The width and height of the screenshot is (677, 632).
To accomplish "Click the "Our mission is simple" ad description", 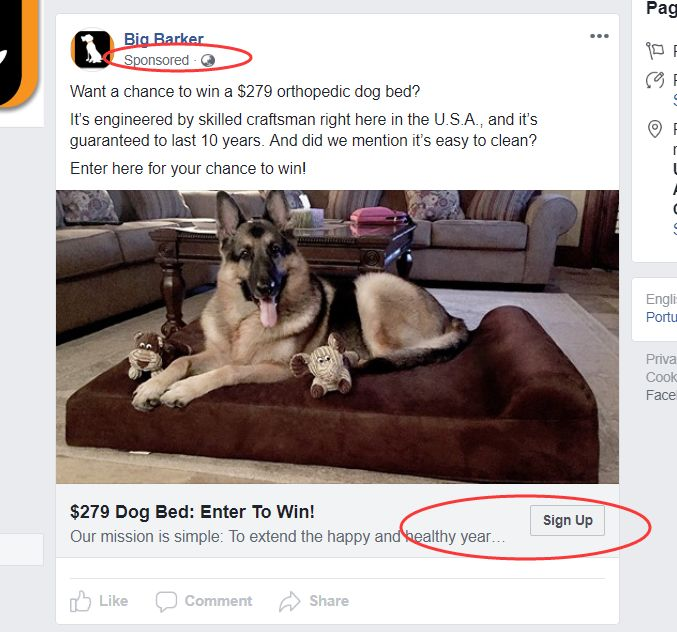I will pos(288,537).
